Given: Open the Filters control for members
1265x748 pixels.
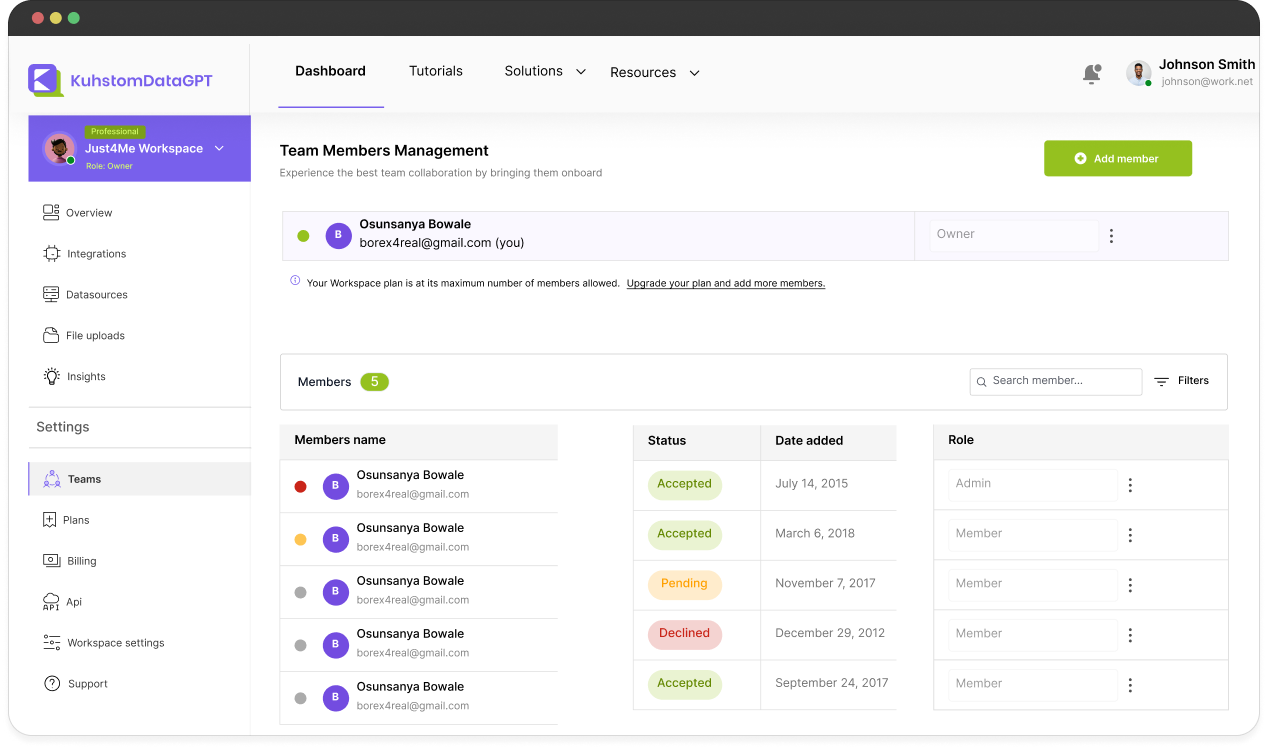Looking at the screenshot, I should tap(1181, 381).
